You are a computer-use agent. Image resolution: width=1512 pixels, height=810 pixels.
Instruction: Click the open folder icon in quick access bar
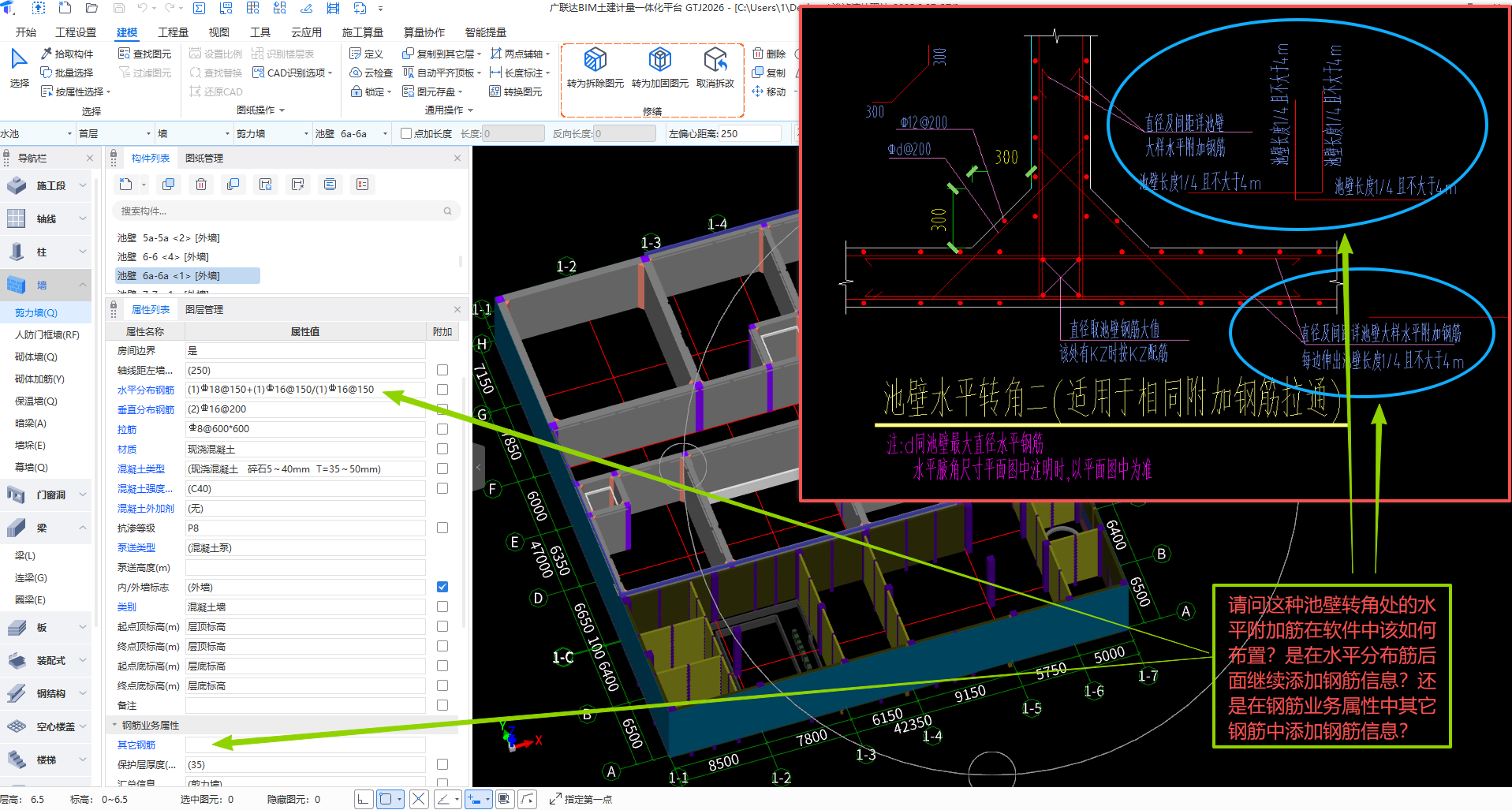click(91, 8)
